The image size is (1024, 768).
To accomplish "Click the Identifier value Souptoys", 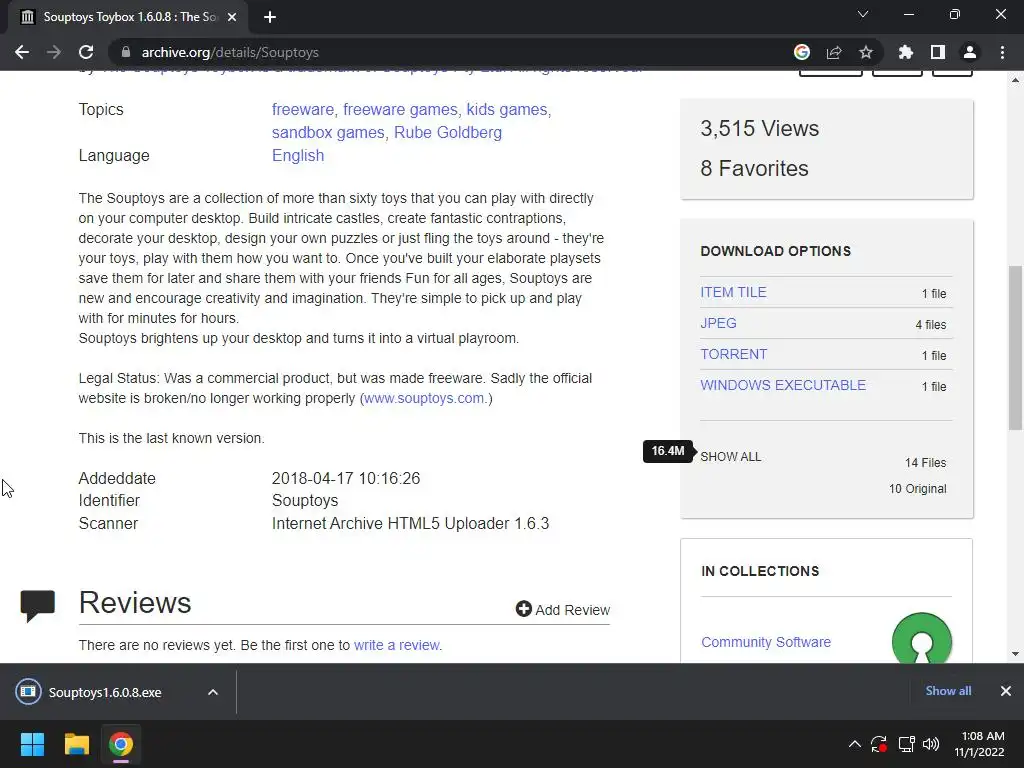I will [305, 500].
